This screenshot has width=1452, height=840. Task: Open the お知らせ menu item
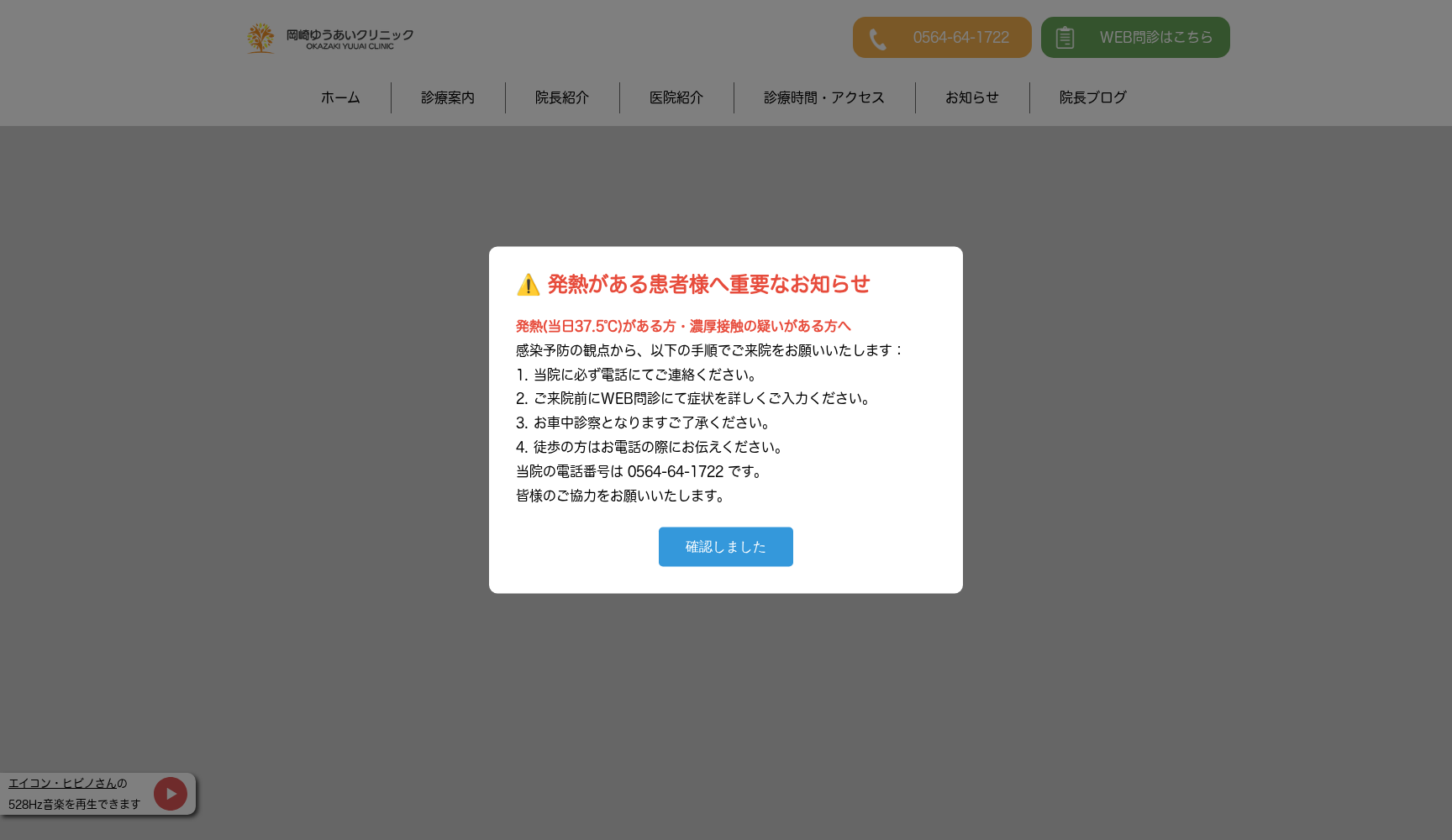972,97
